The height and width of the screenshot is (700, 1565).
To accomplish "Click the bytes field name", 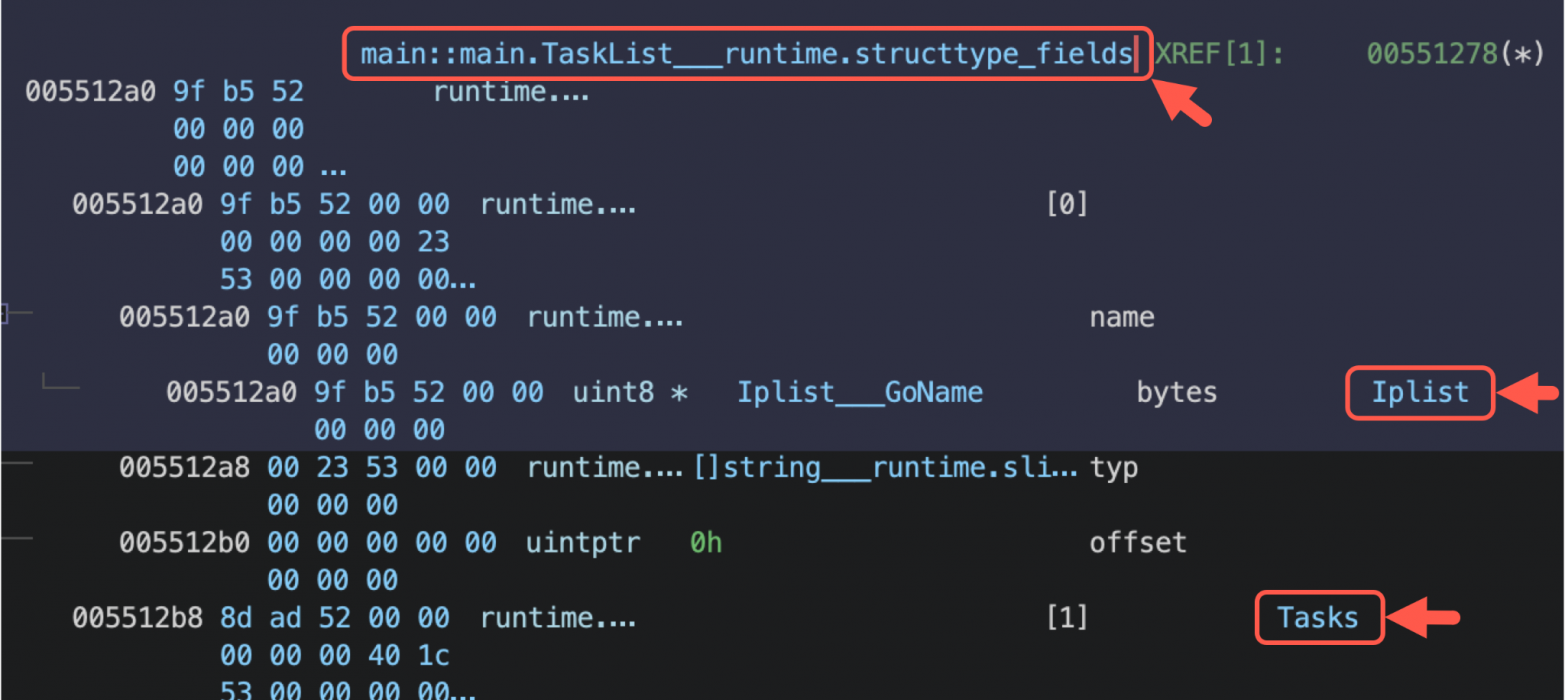I will click(1176, 393).
